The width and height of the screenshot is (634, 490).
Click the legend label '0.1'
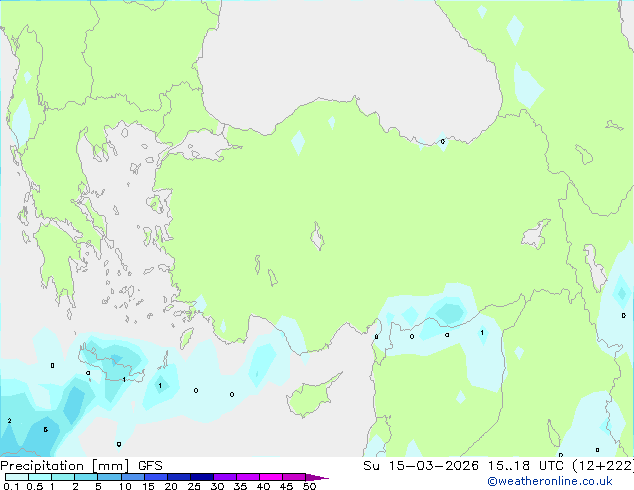coord(11,486)
